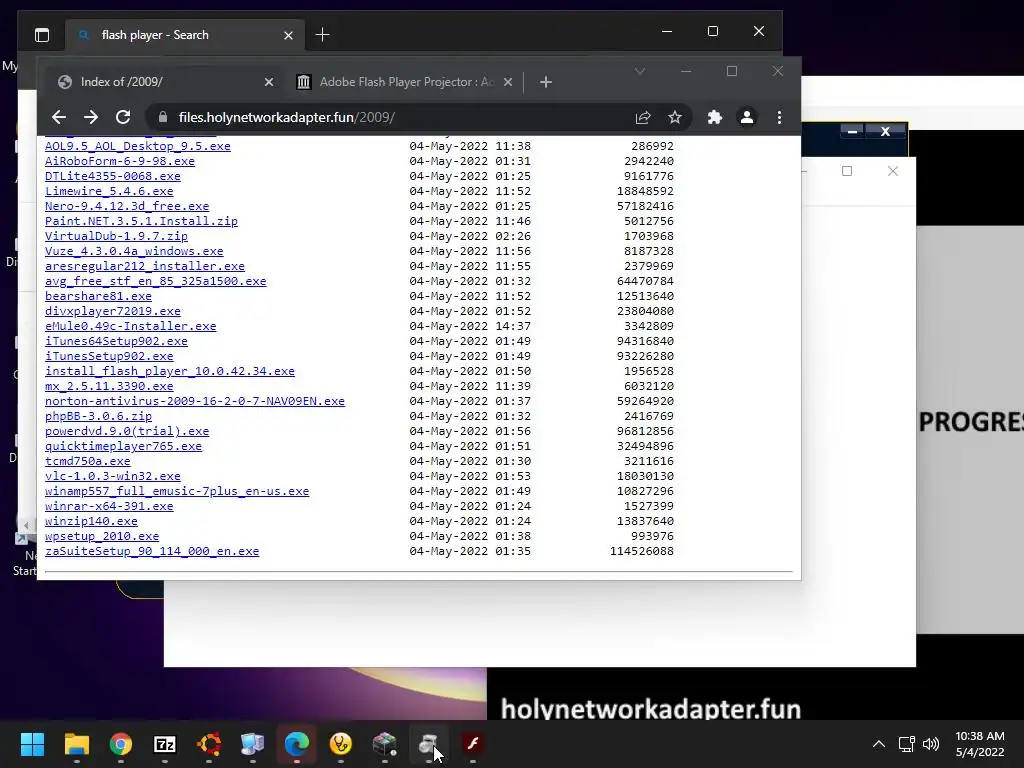
Task: Open new tab in Chrome window
Action: click(546, 82)
